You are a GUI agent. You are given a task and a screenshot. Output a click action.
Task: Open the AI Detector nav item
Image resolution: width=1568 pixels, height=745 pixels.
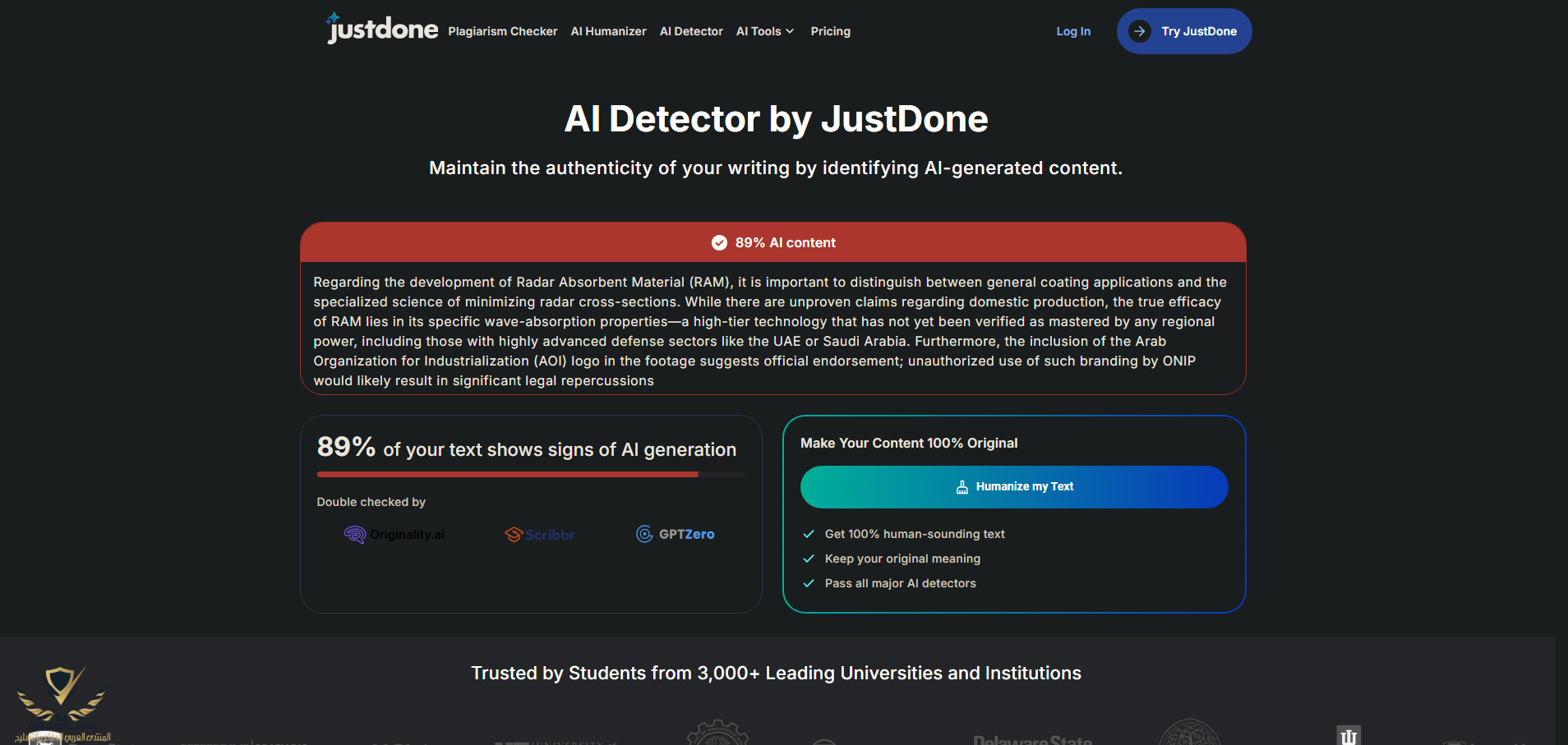691,31
